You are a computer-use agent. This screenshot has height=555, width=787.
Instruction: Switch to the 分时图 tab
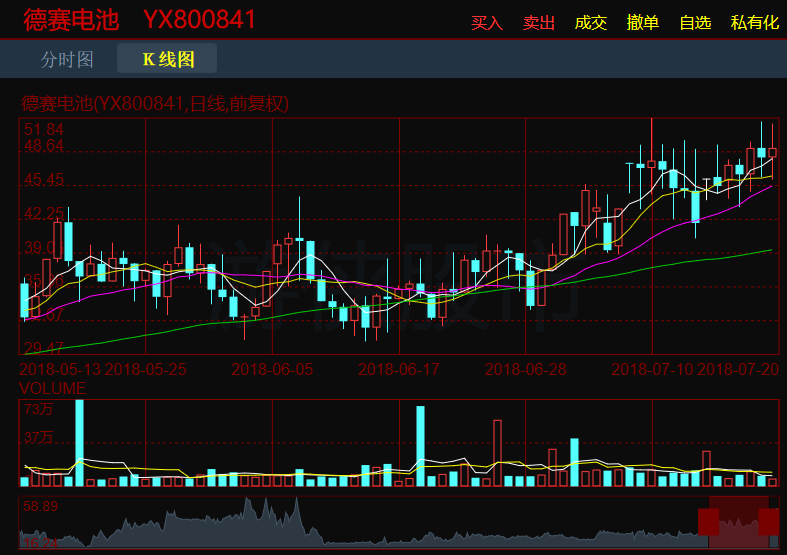click(x=67, y=59)
